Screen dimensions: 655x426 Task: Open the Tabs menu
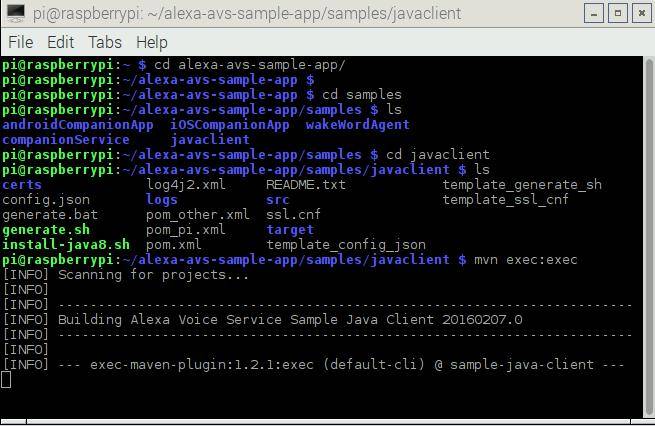click(x=105, y=42)
